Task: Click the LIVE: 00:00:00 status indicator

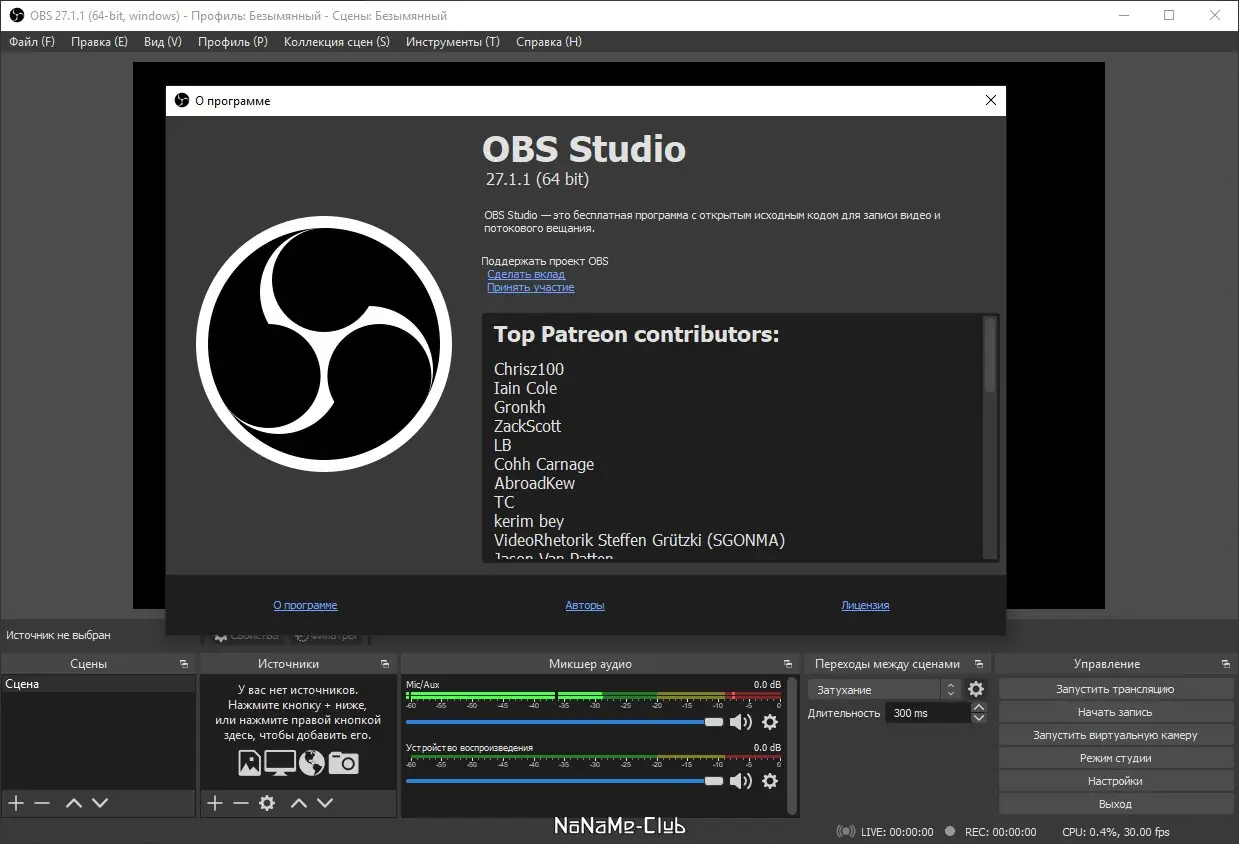Action: (x=885, y=832)
